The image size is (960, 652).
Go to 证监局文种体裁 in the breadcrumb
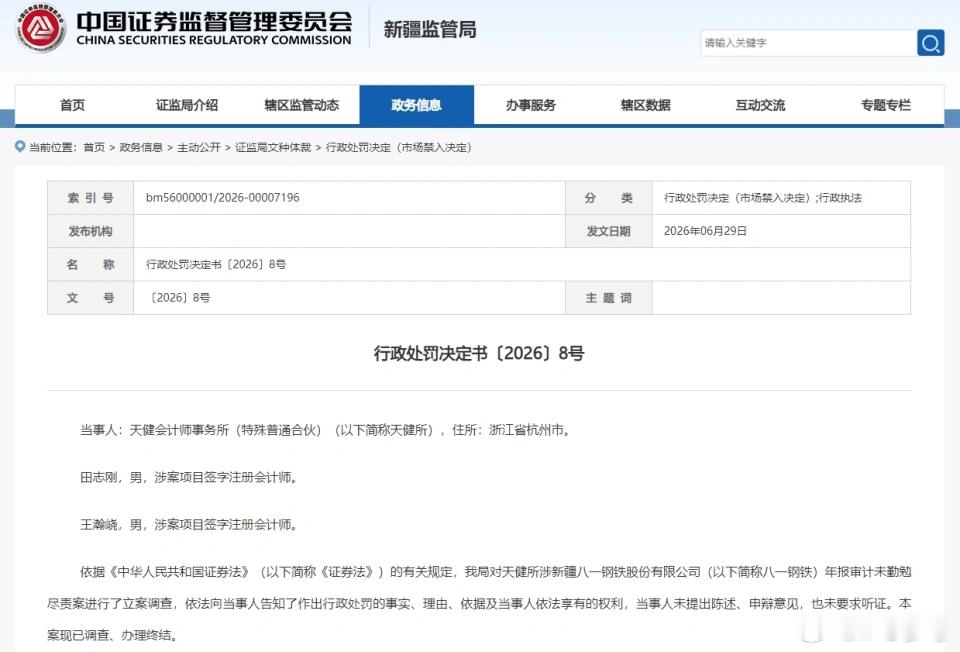(x=273, y=148)
